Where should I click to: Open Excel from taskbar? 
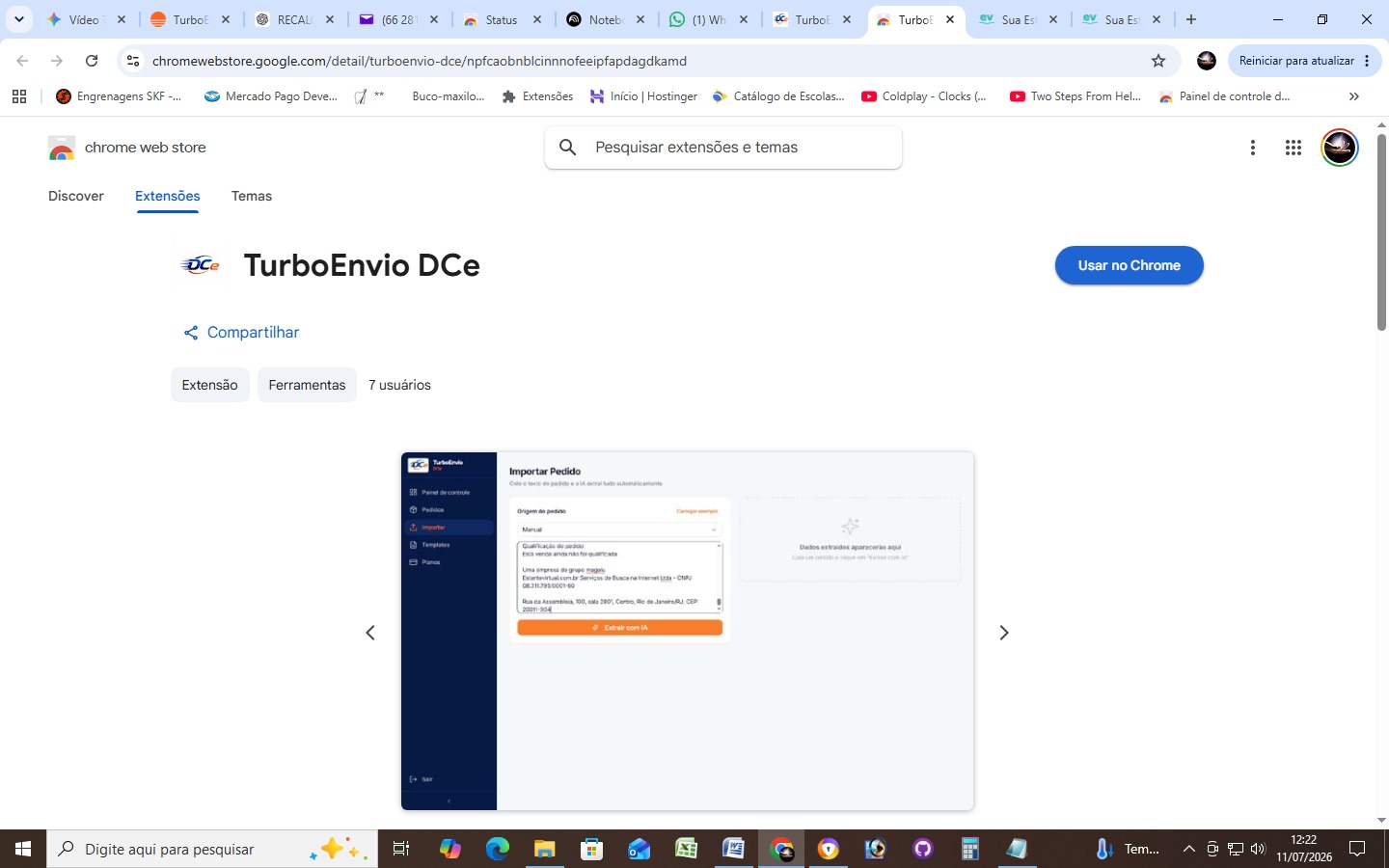tap(687, 849)
